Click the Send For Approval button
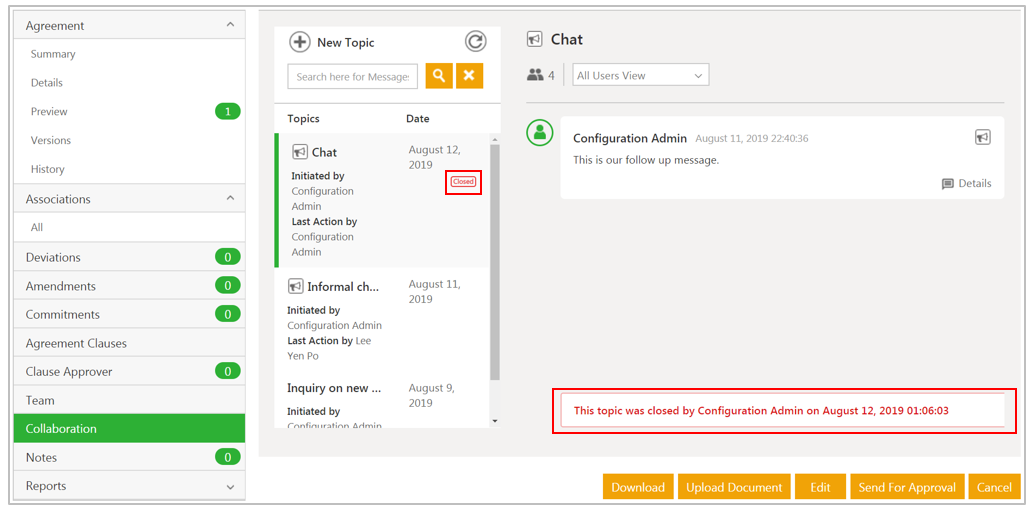The height and width of the screenshot is (517, 1033). point(907,487)
